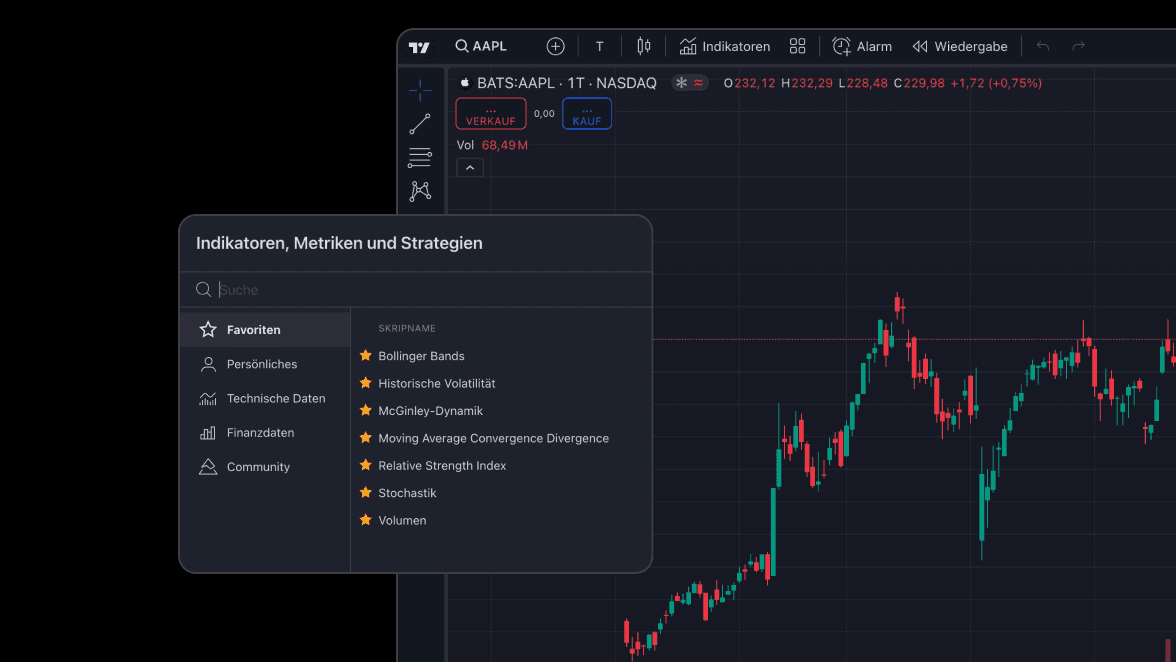
Task: Select the trend line drawing tool
Action: [420, 123]
